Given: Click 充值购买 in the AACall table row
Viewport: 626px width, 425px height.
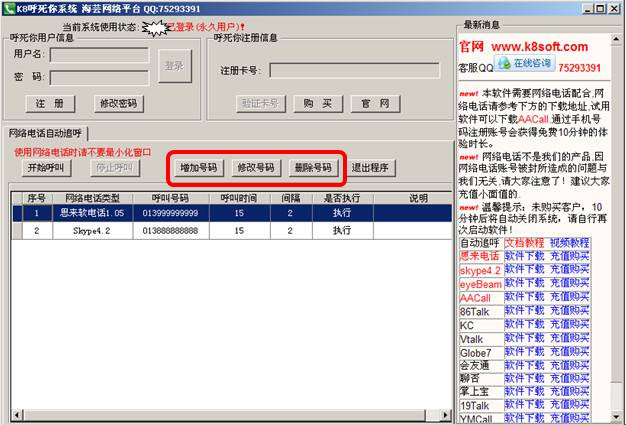Looking at the screenshot, I should click(570, 297).
